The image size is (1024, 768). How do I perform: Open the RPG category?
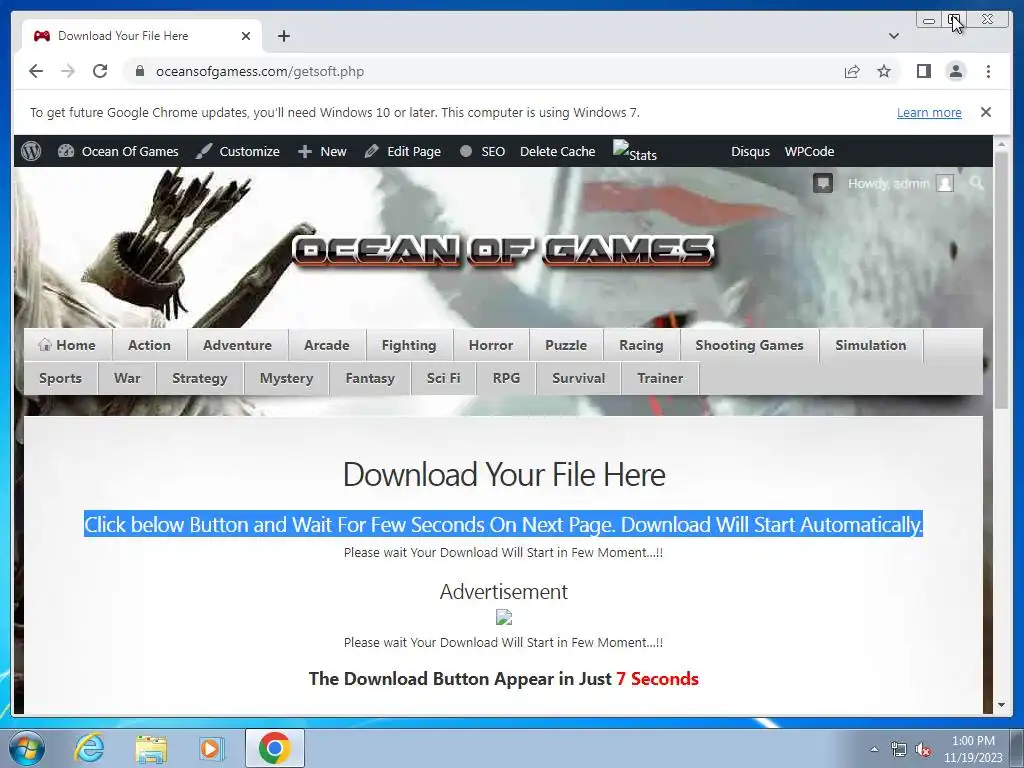[506, 378]
